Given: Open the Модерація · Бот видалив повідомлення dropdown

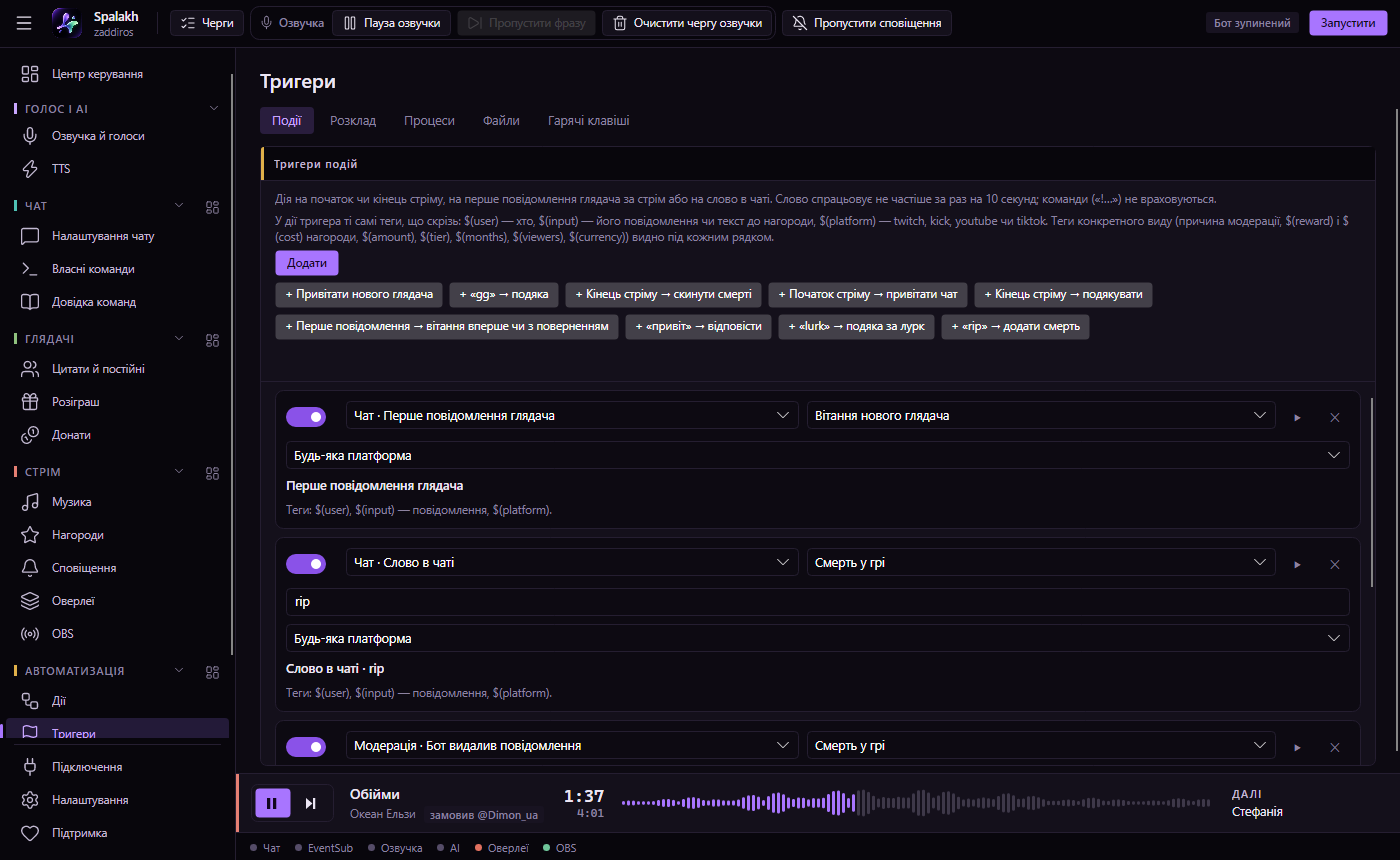Looking at the screenshot, I should pos(572,745).
